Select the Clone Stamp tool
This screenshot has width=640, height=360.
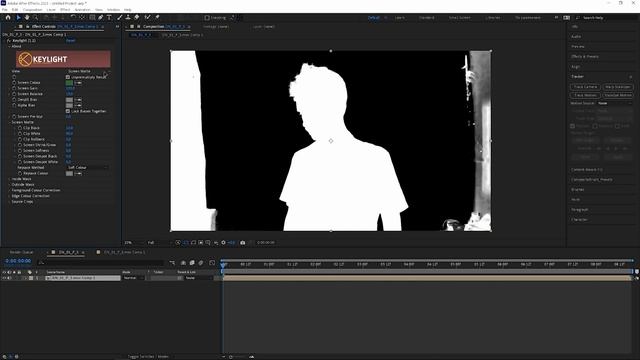(128, 18)
